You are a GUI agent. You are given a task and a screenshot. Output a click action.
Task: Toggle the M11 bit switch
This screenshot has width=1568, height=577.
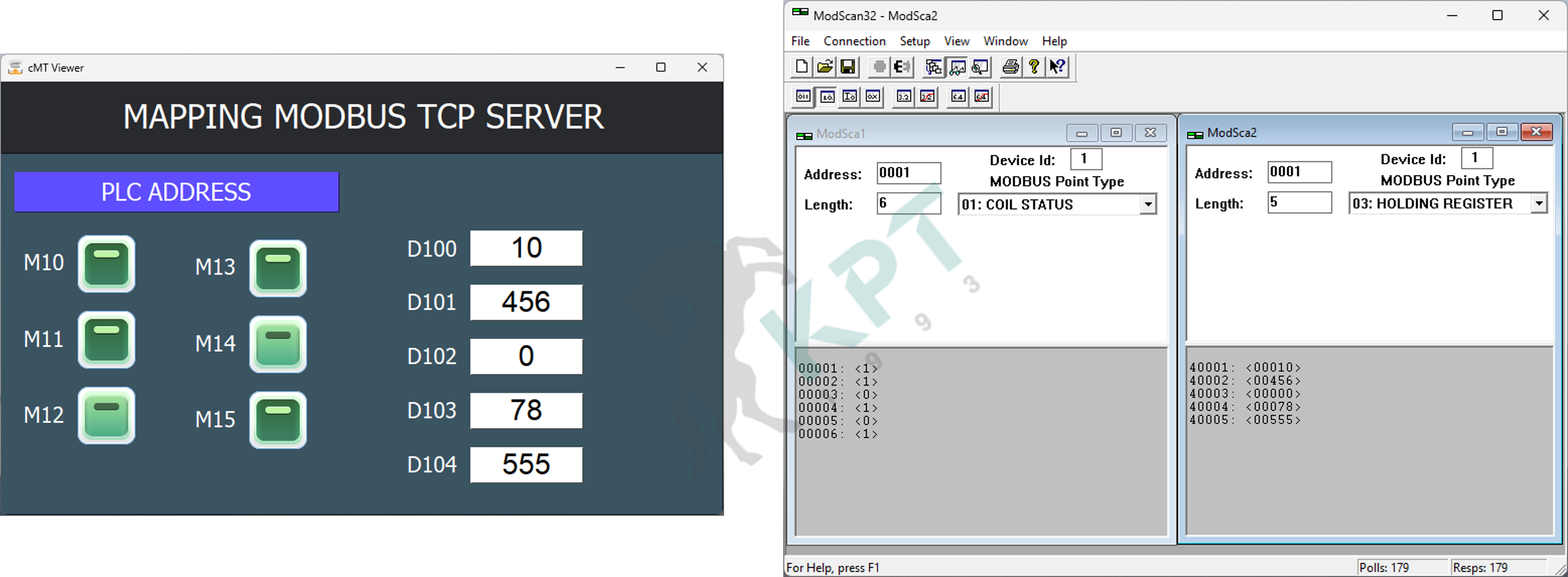click(x=107, y=340)
